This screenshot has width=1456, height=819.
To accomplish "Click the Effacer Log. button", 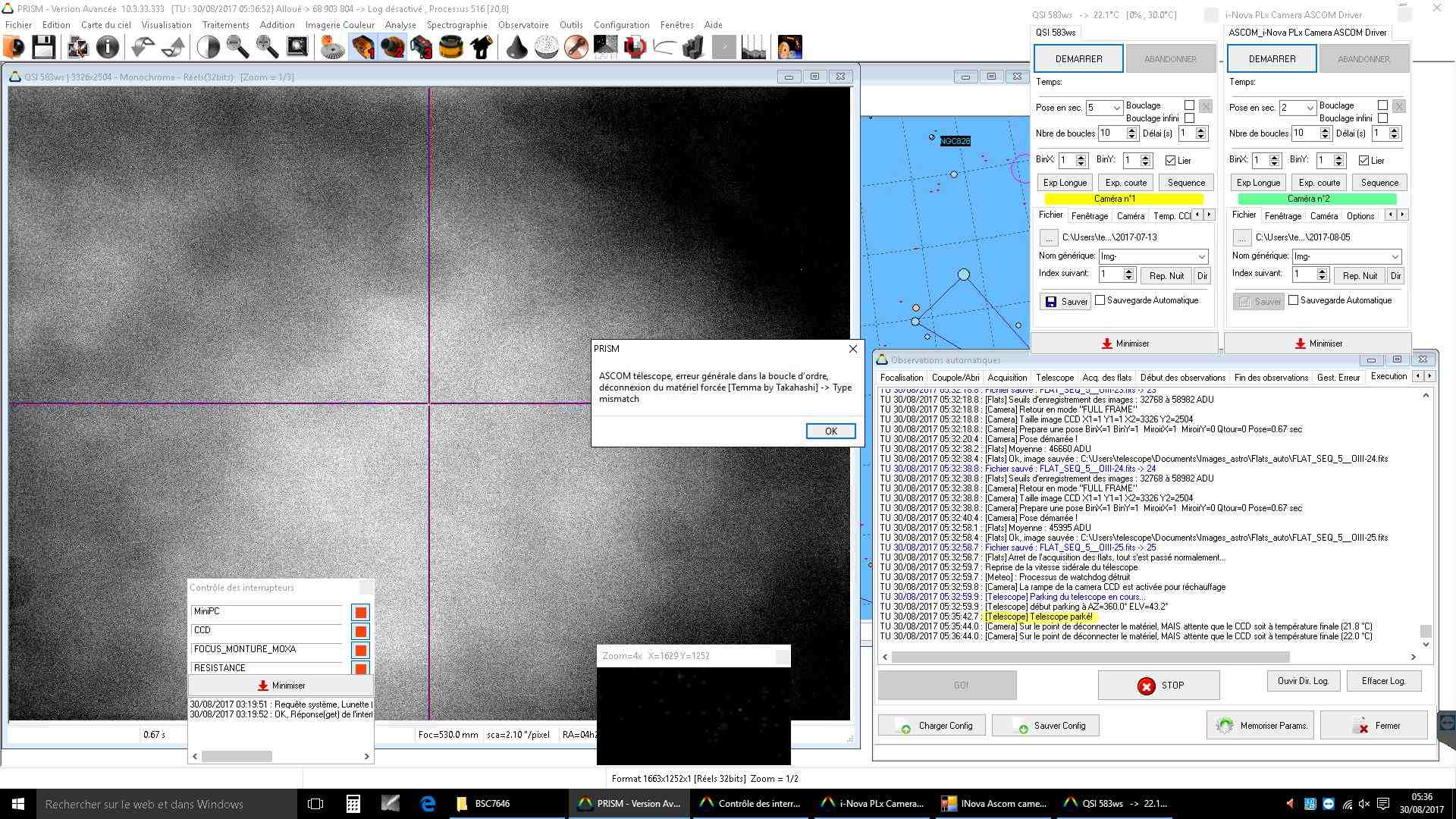I will tap(1383, 681).
